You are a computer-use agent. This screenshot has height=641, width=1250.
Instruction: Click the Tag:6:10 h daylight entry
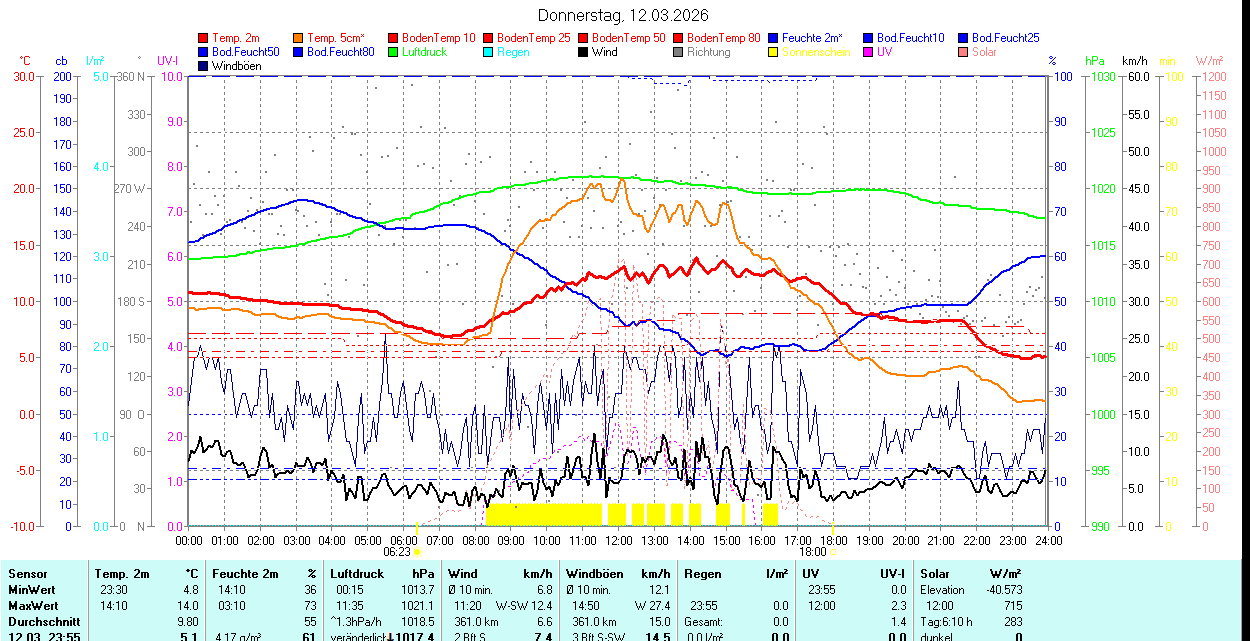(948, 622)
